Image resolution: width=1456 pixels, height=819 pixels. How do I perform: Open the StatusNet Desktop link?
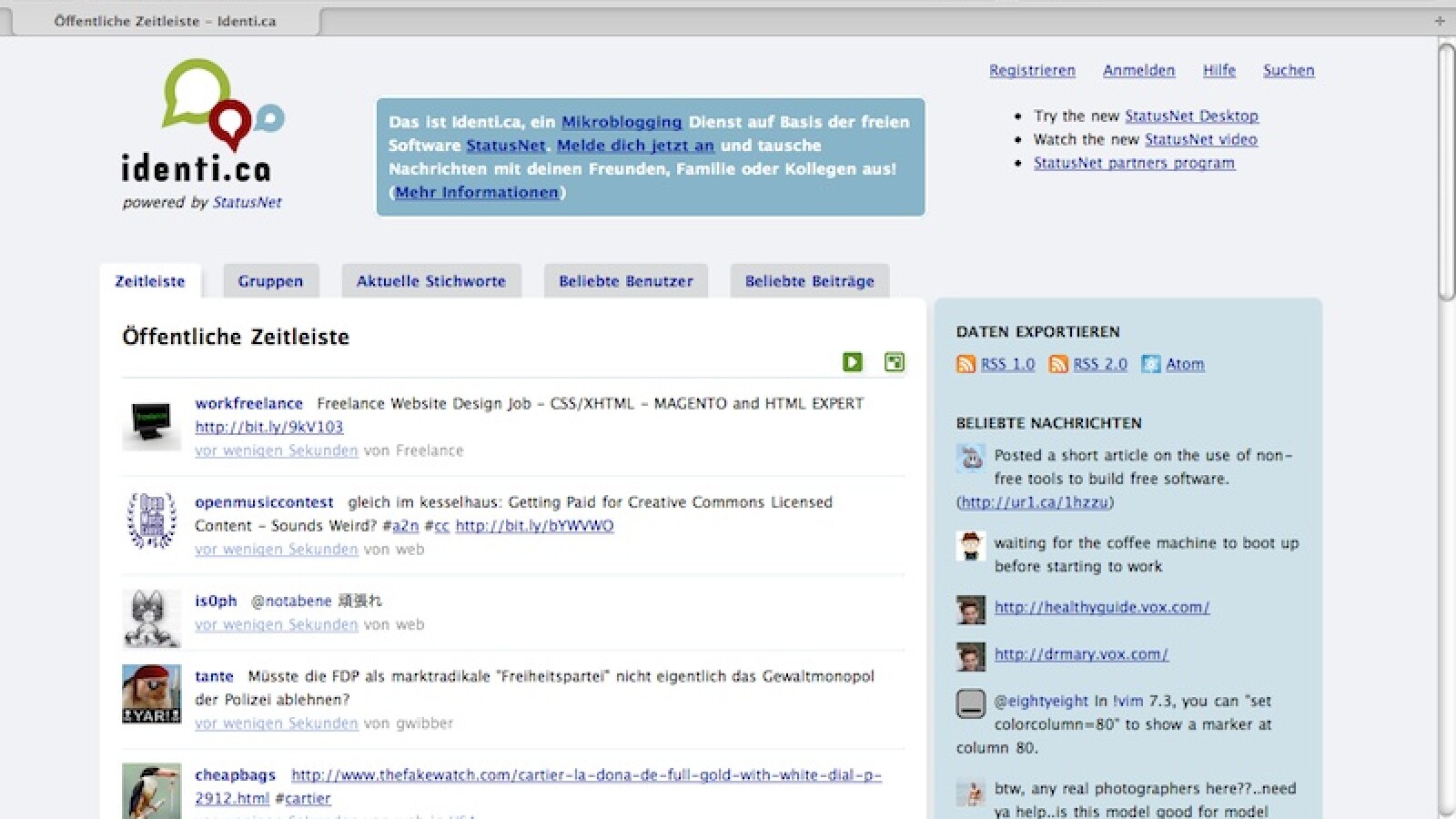1191,116
